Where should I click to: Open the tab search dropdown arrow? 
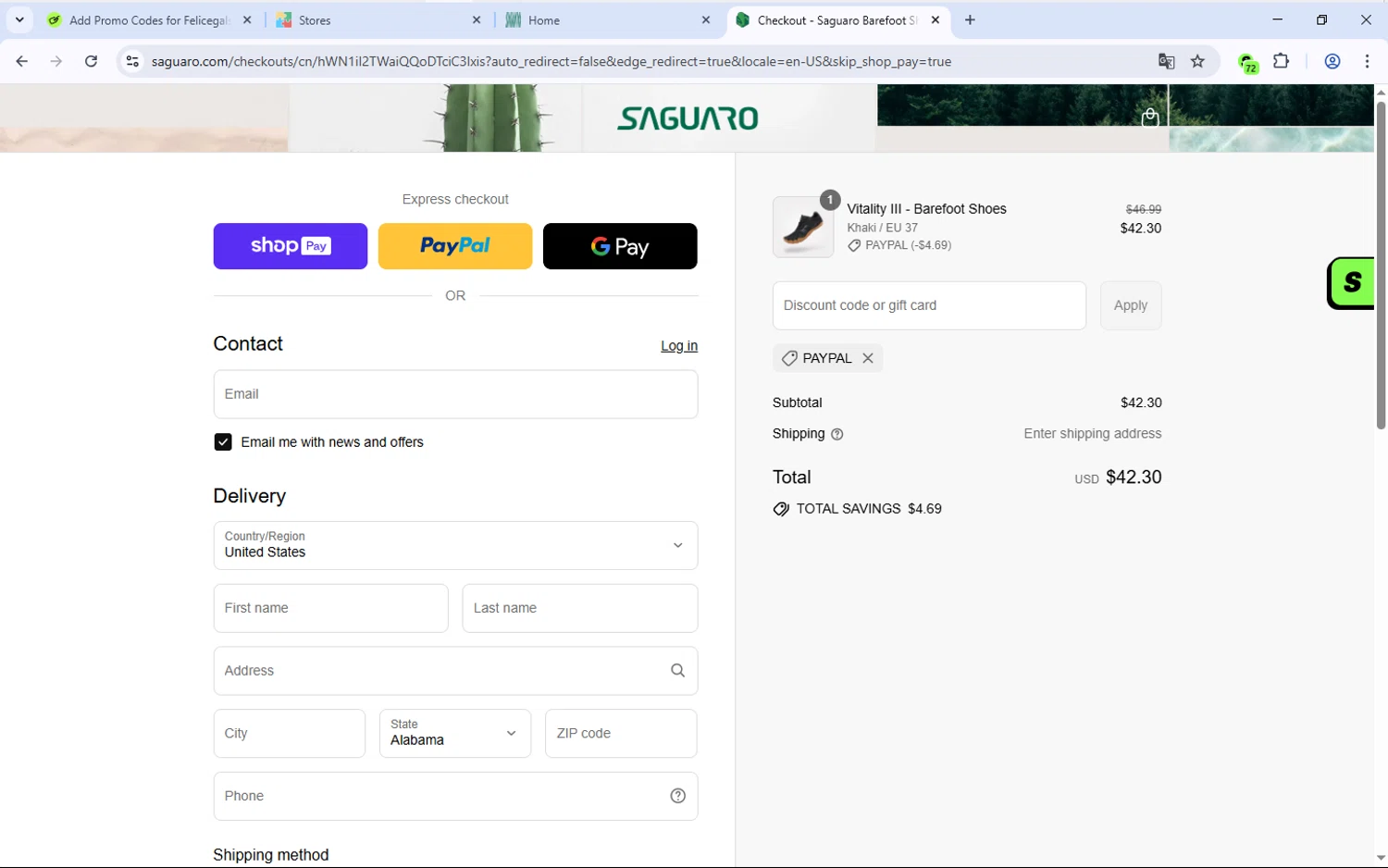(19, 19)
